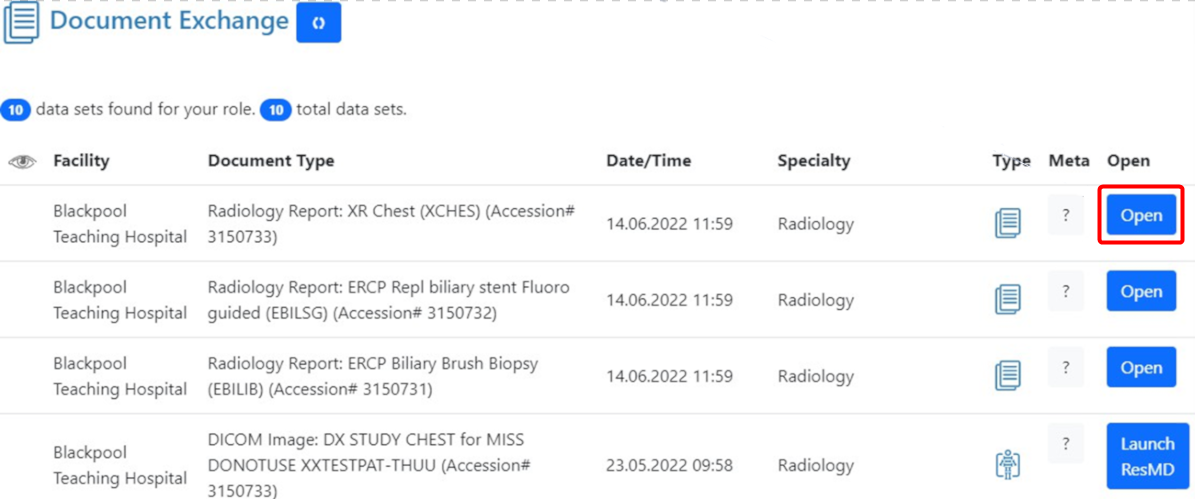Screen dimensions: 1195x499
Task: Open the XR Chest radiology report
Action: (1141, 215)
